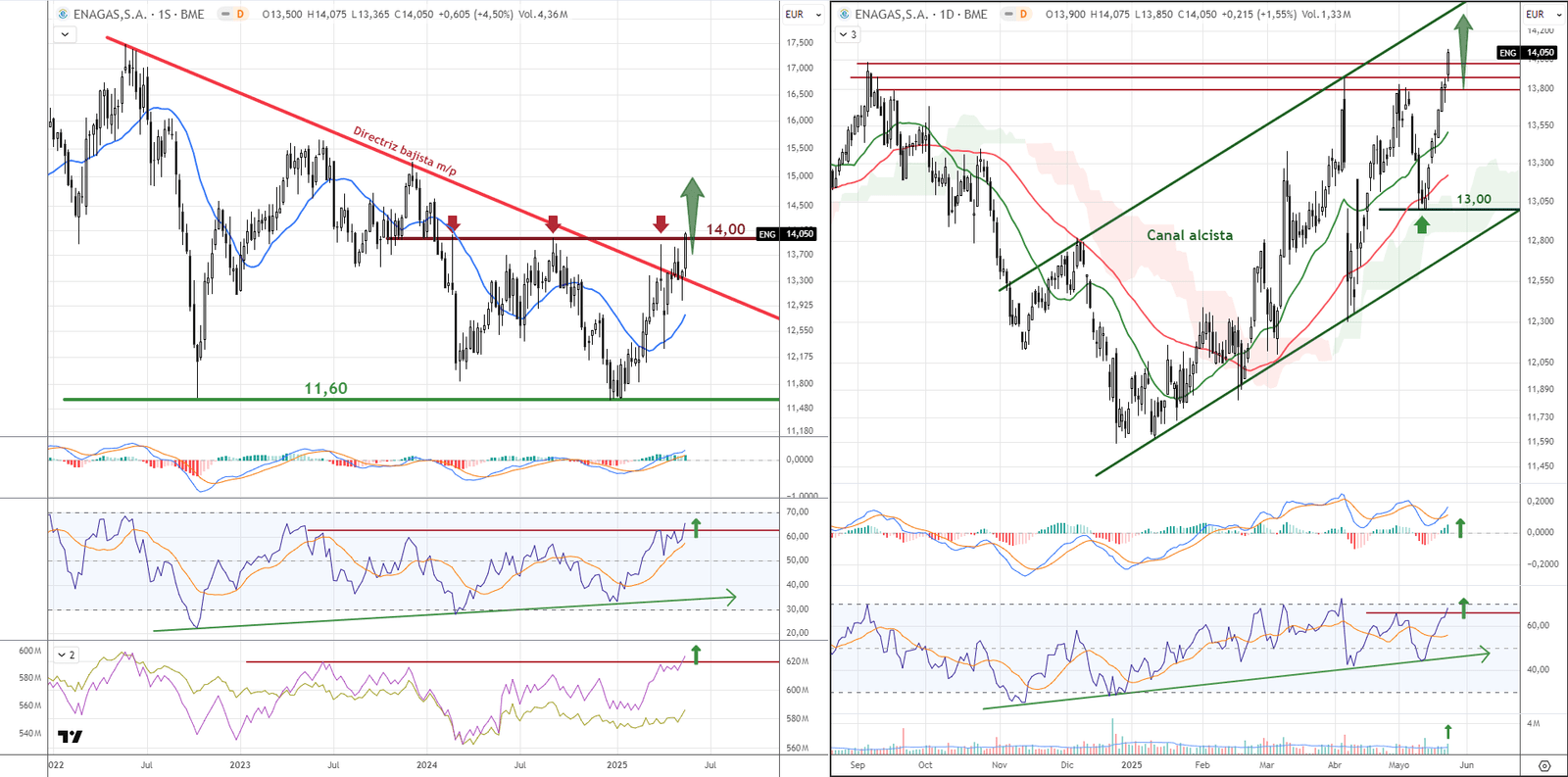Click the 'Vol. 1,33M' value in daily header

[x=1326, y=15]
